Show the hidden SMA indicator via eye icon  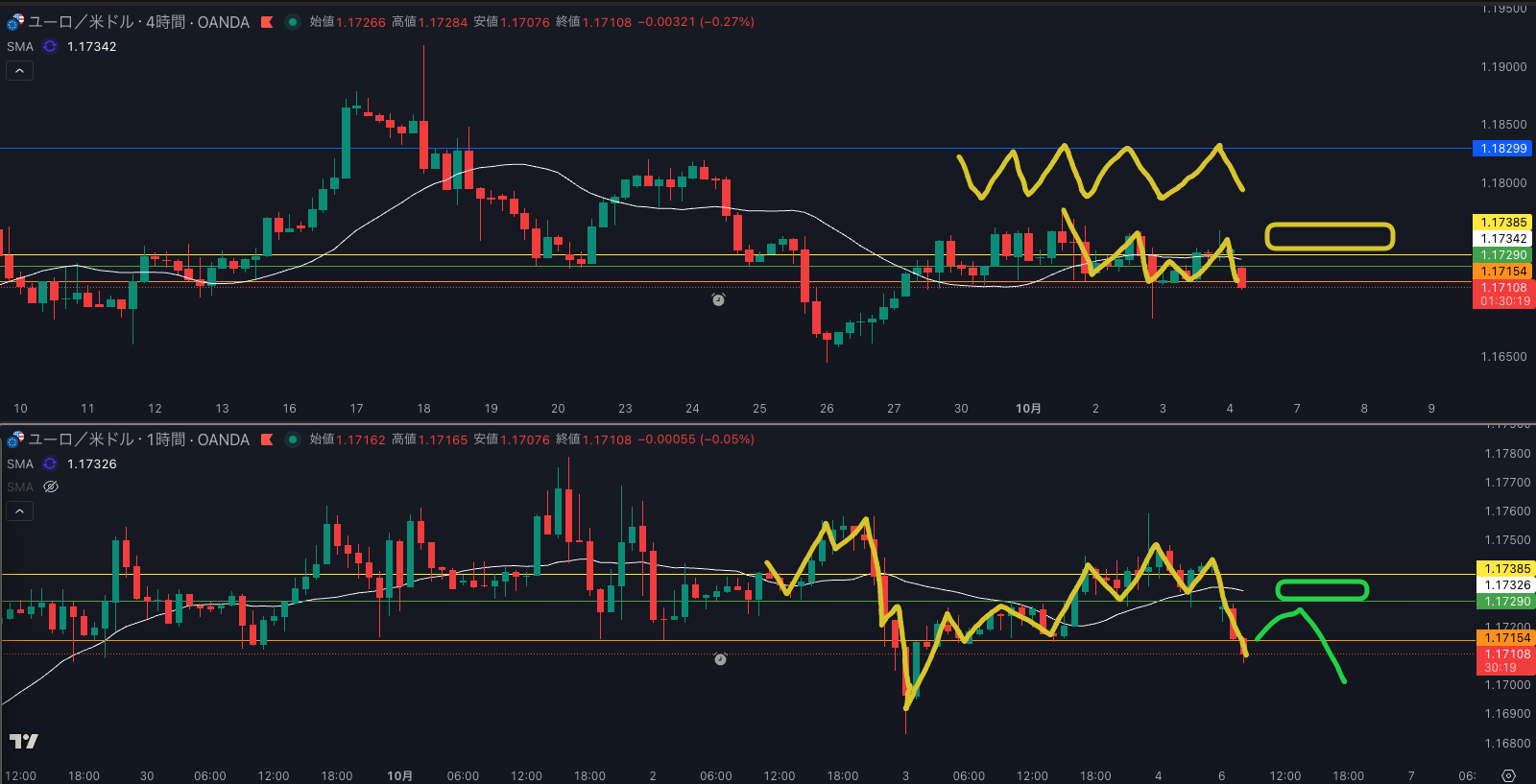52,487
